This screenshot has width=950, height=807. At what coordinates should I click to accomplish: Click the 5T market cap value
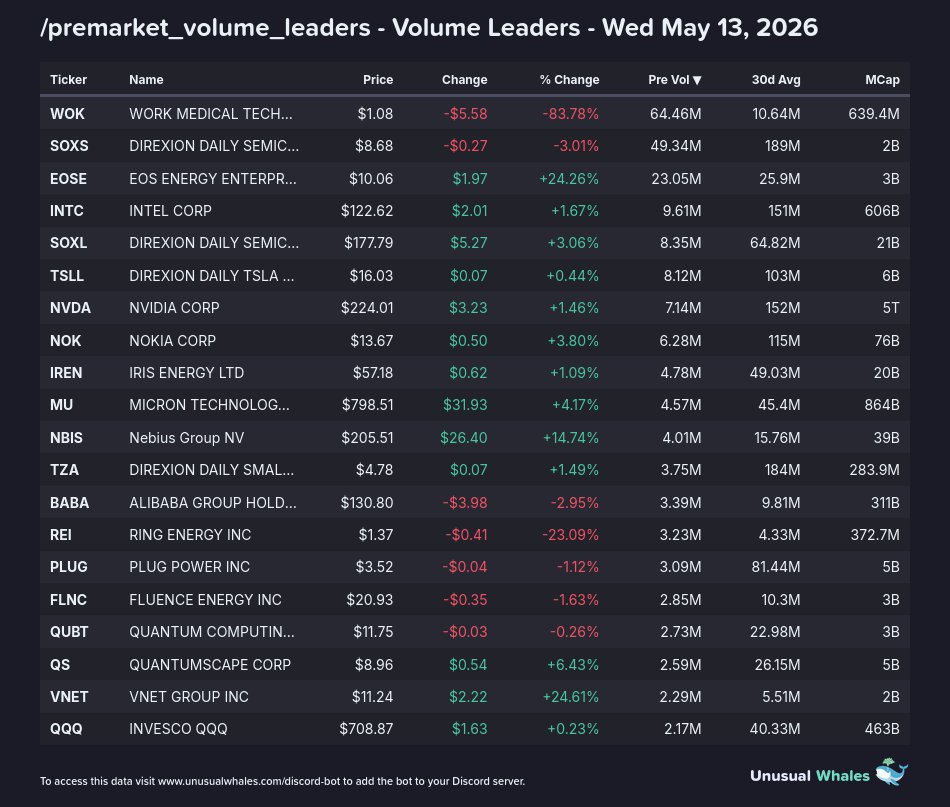tap(891, 308)
